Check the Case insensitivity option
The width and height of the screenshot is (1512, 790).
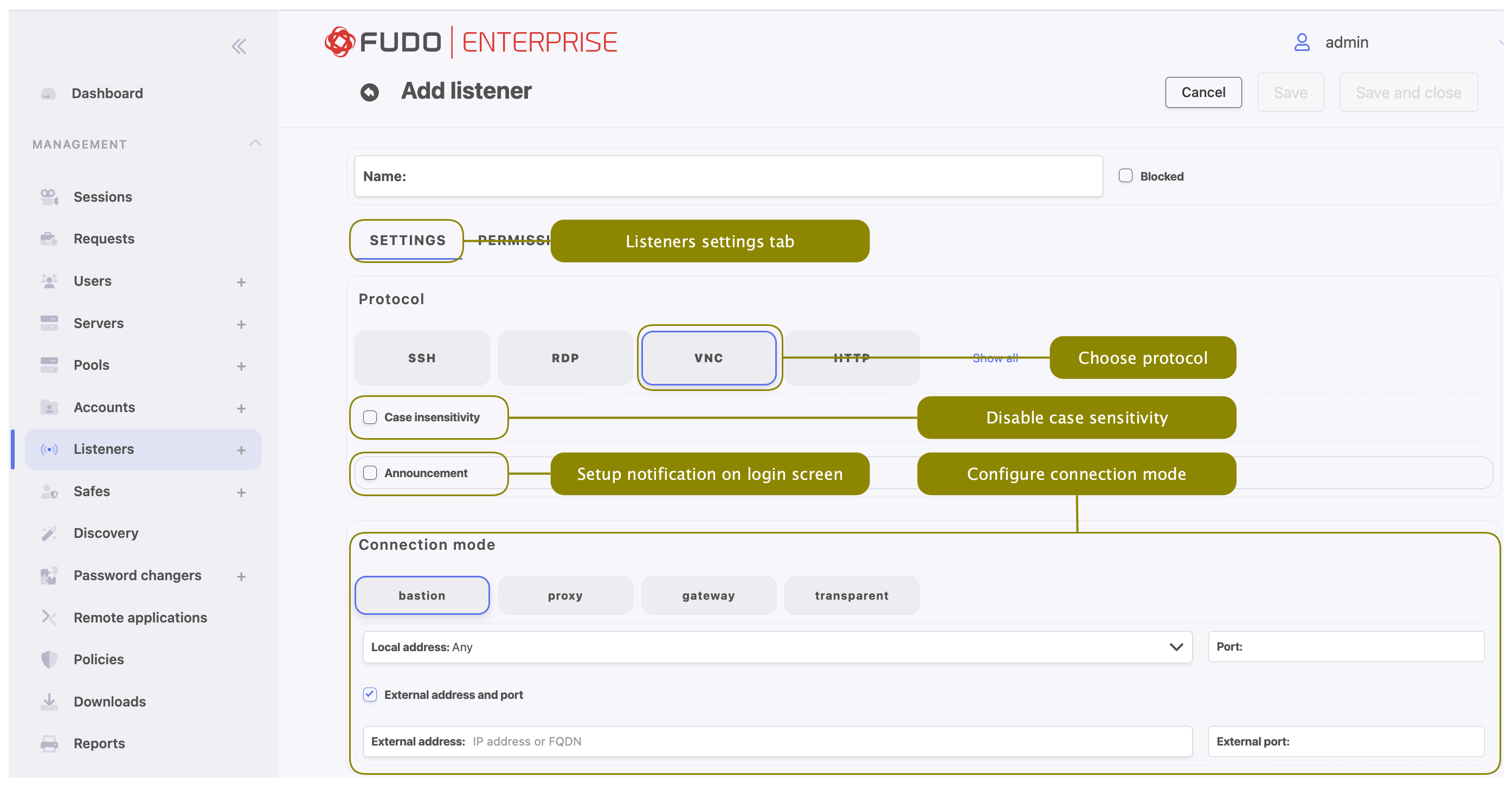(x=370, y=418)
